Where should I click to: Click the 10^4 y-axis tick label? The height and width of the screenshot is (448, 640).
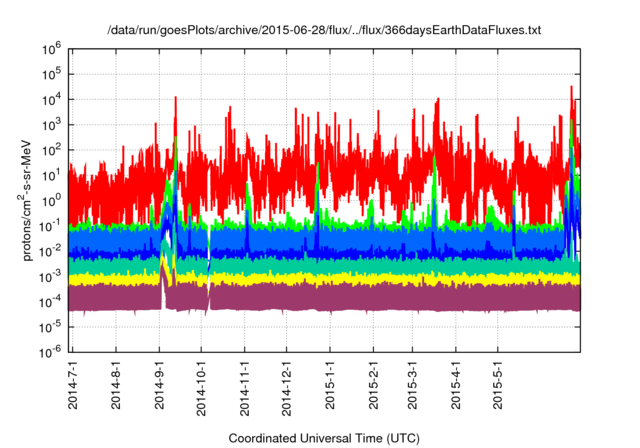click(x=51, y=100)
